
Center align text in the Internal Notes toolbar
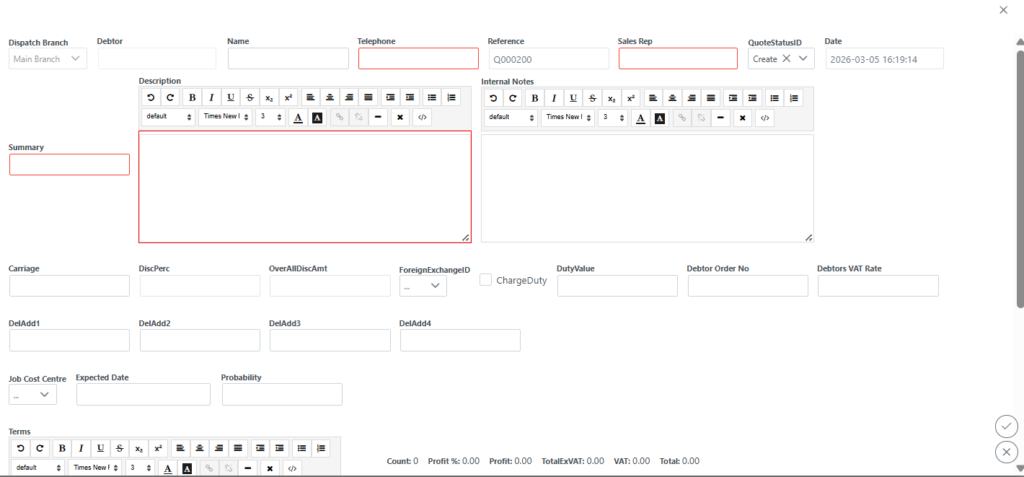pyautogui.click(x=671, y=98)
